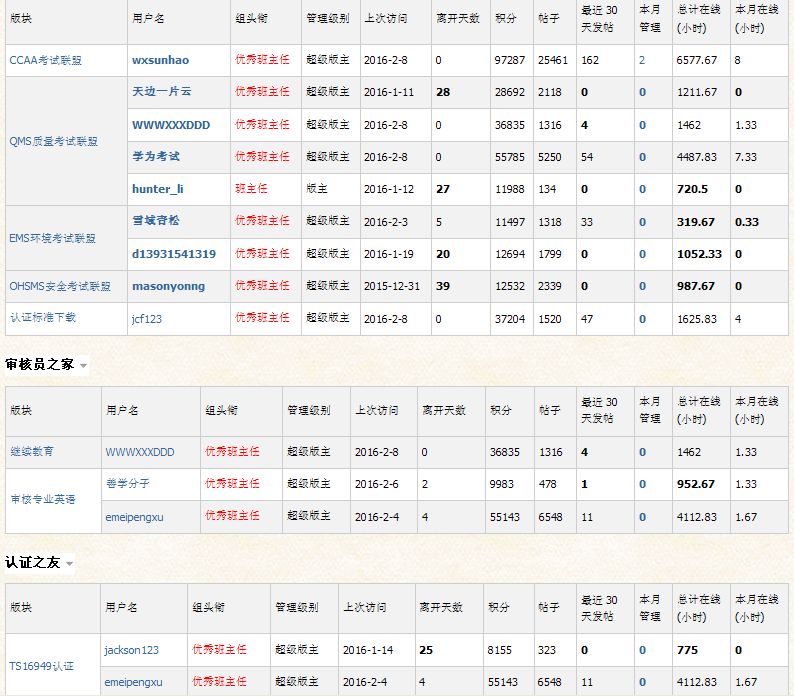Screen dimensions: 794x697
Task: Open 审核专业英语 board link
Action: tap(43, 499)
